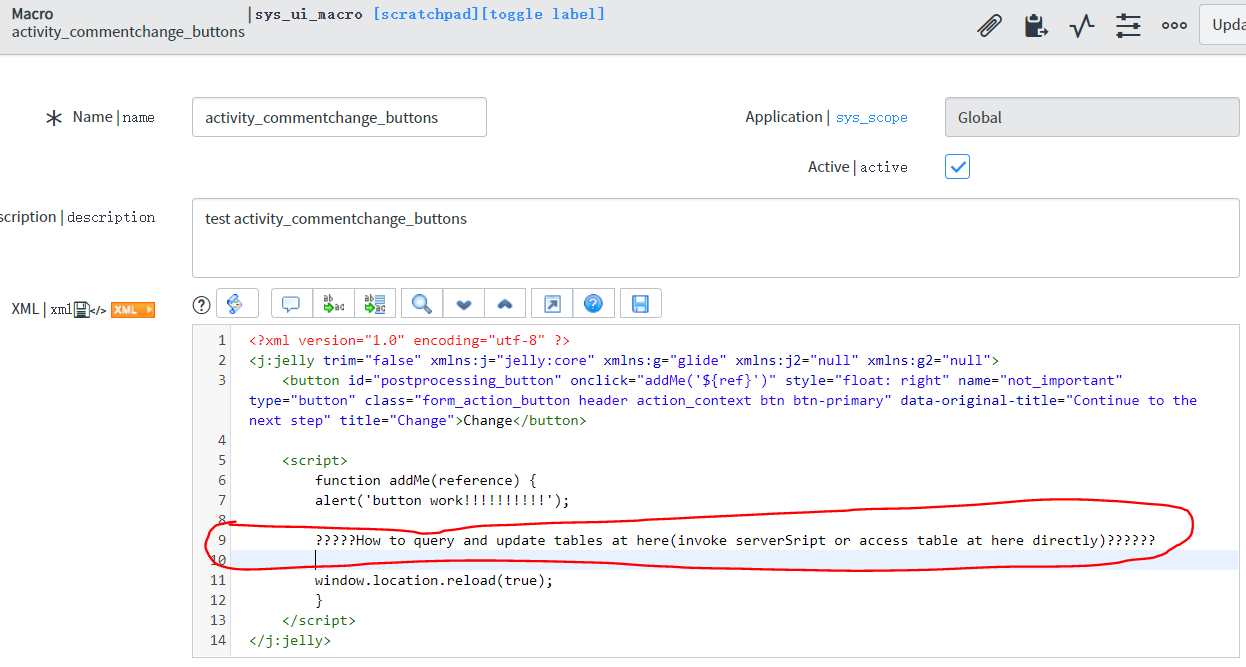Click the blue editor help icon

coord(593,304)
